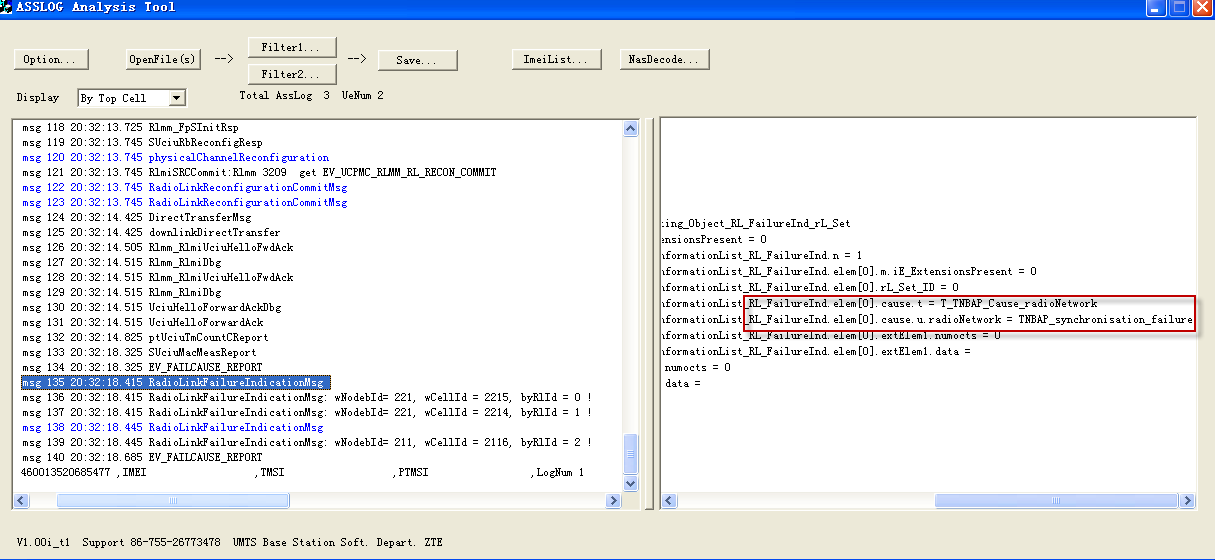Launch NasDecode... tool
1215x560 pixels.
click(664, 60)
